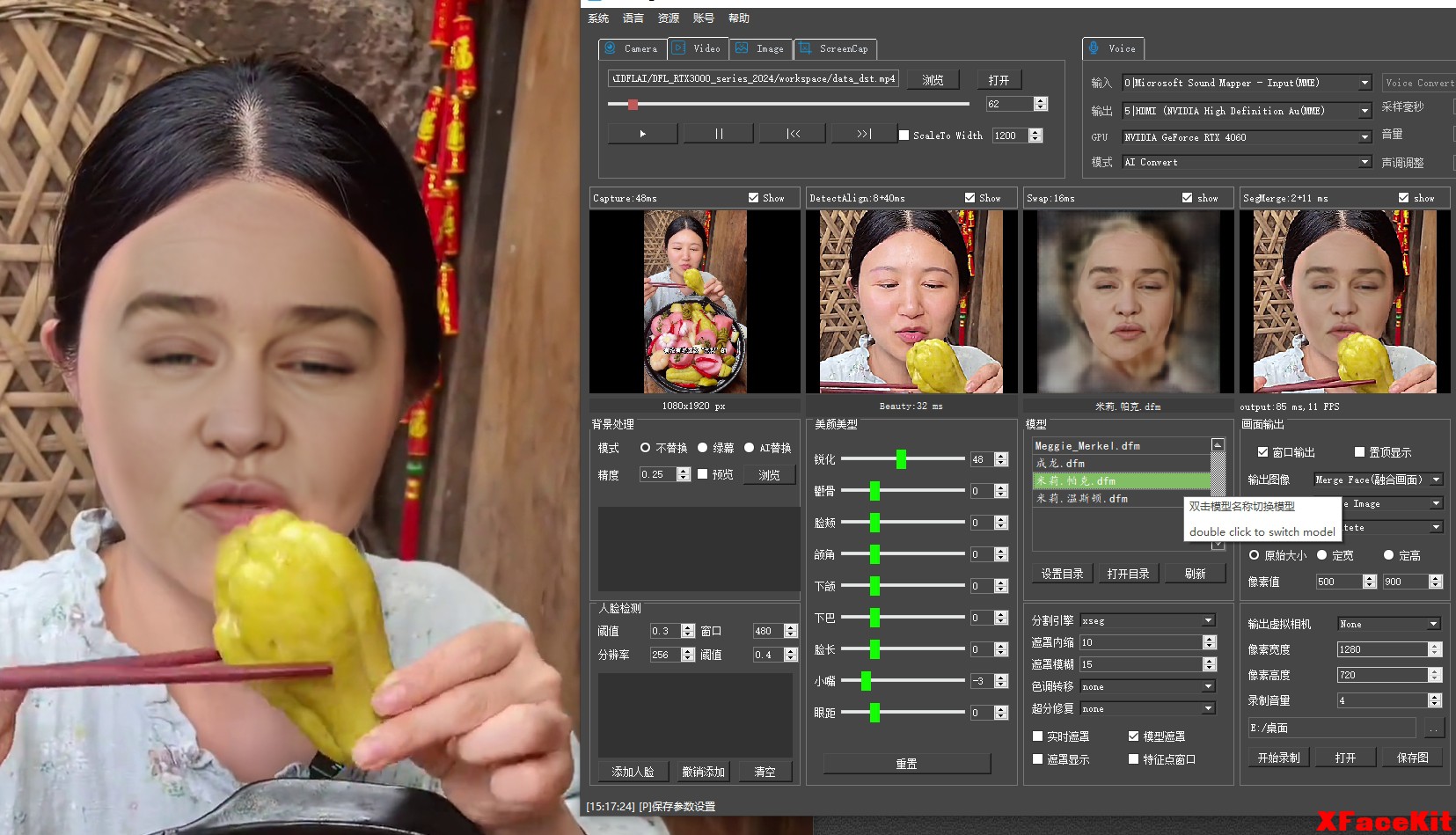The width and height of the screenshot is (1456, 835).
Task: Click 开始录制 button
Action: click(1278, 758)
